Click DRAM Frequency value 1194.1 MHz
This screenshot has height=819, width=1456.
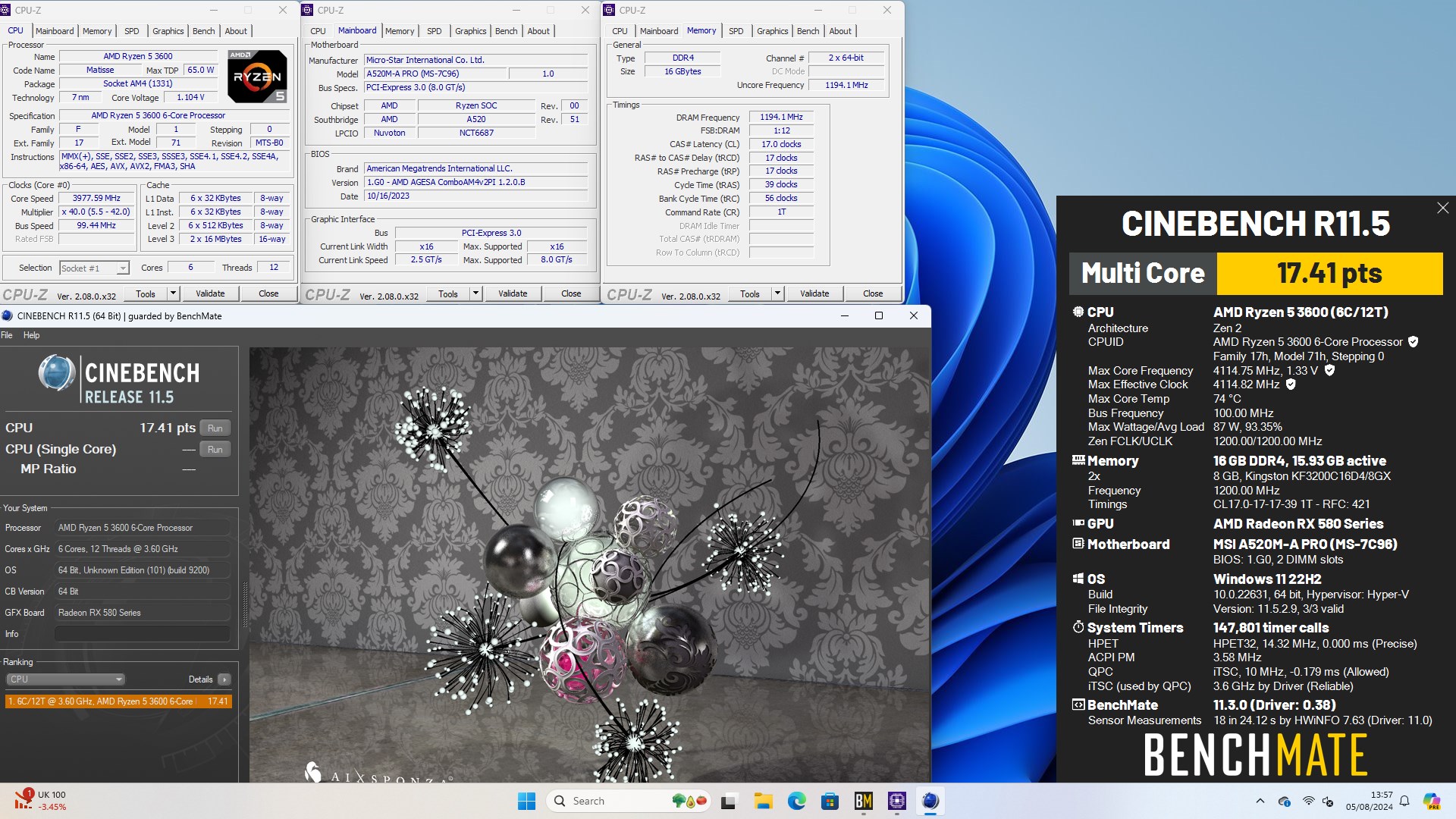781,117
